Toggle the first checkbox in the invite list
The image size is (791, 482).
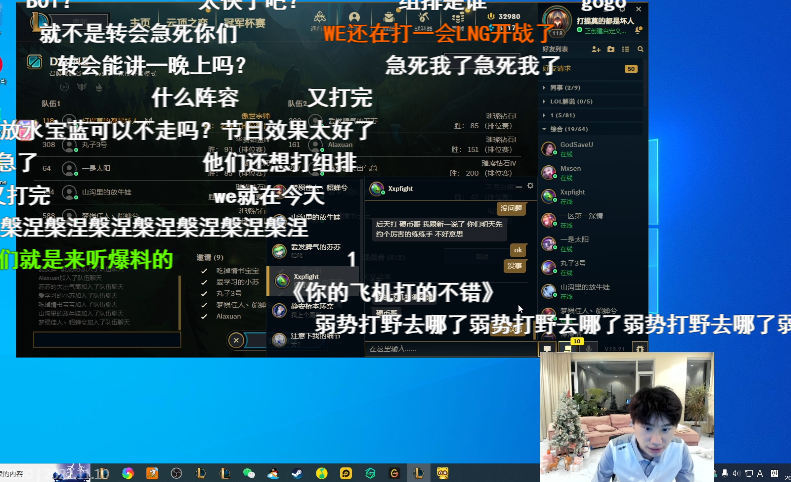(205, 270)
